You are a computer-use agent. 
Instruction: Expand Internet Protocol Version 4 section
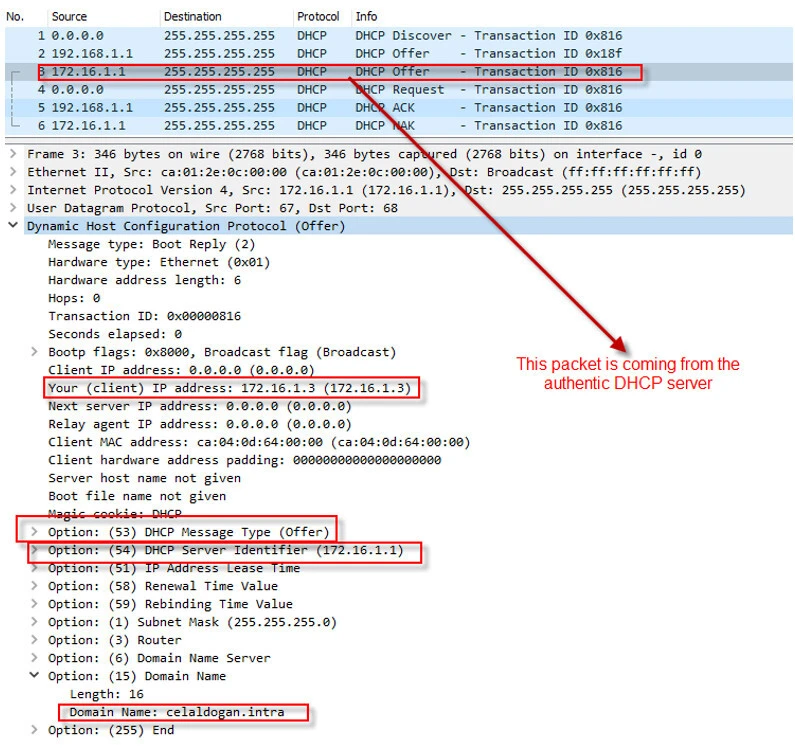pos(12,190)
